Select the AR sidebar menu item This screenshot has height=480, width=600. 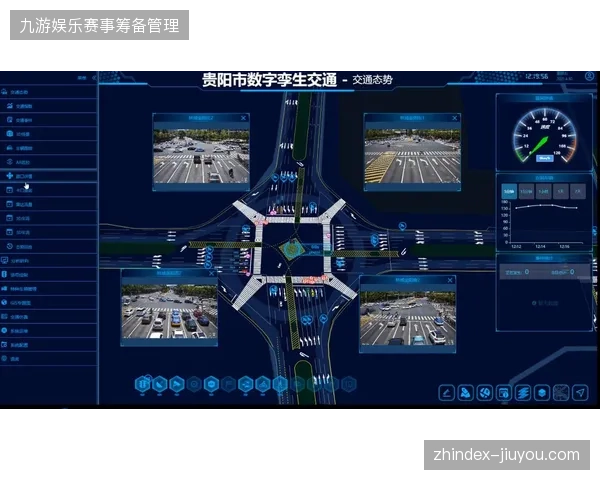coord(49,162)
